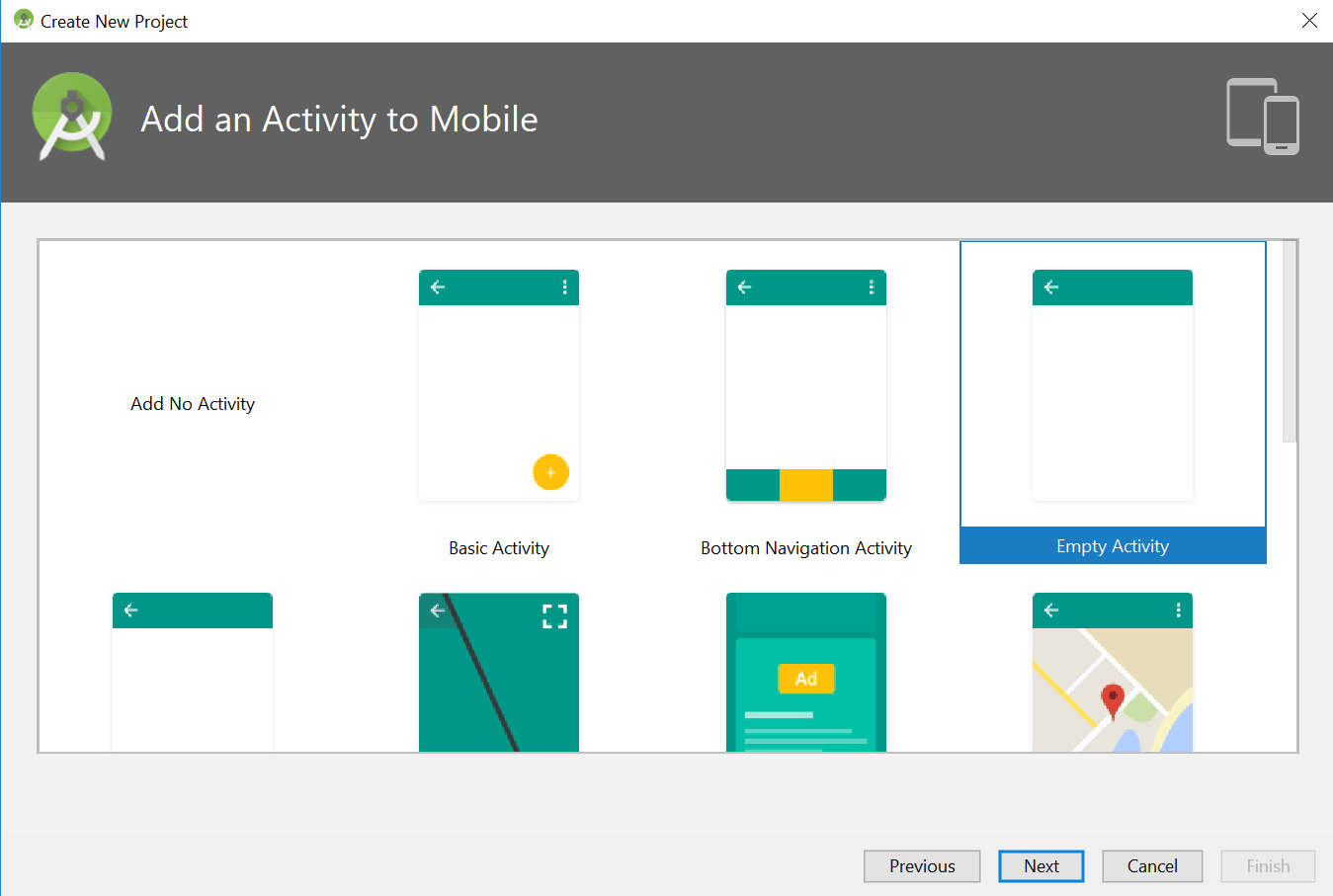Image resolution: width=1333 pixels, height=896 pixels.
Task: Click the red map pin on the Maps template
Action: (x=1113, y=701)
